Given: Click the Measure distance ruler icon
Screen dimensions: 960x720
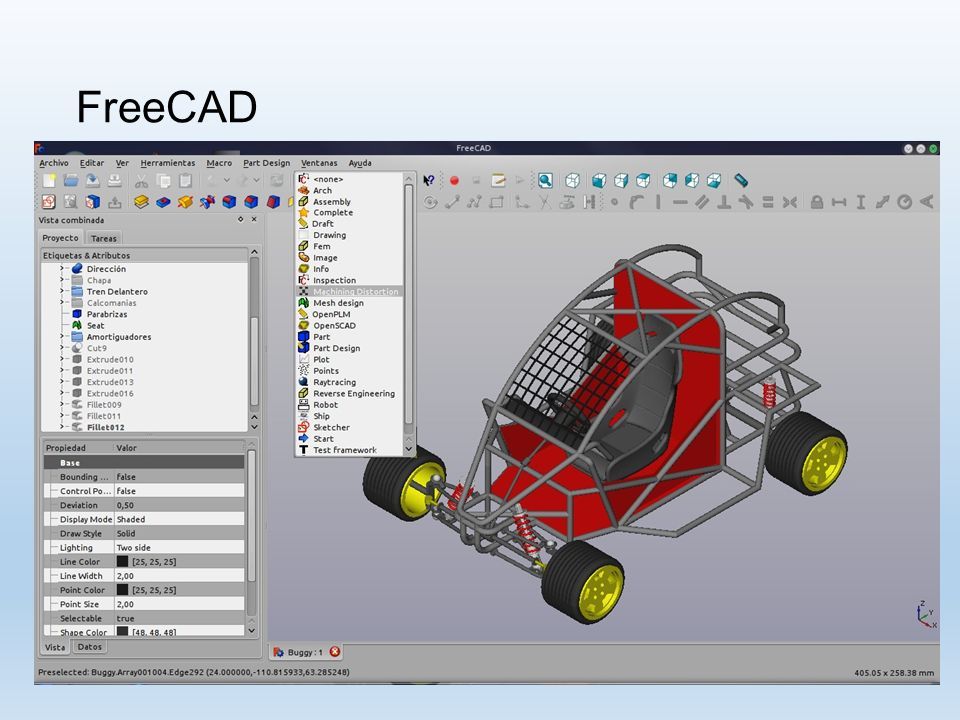Looking at the screenshot, I should [x=741, y=181].
